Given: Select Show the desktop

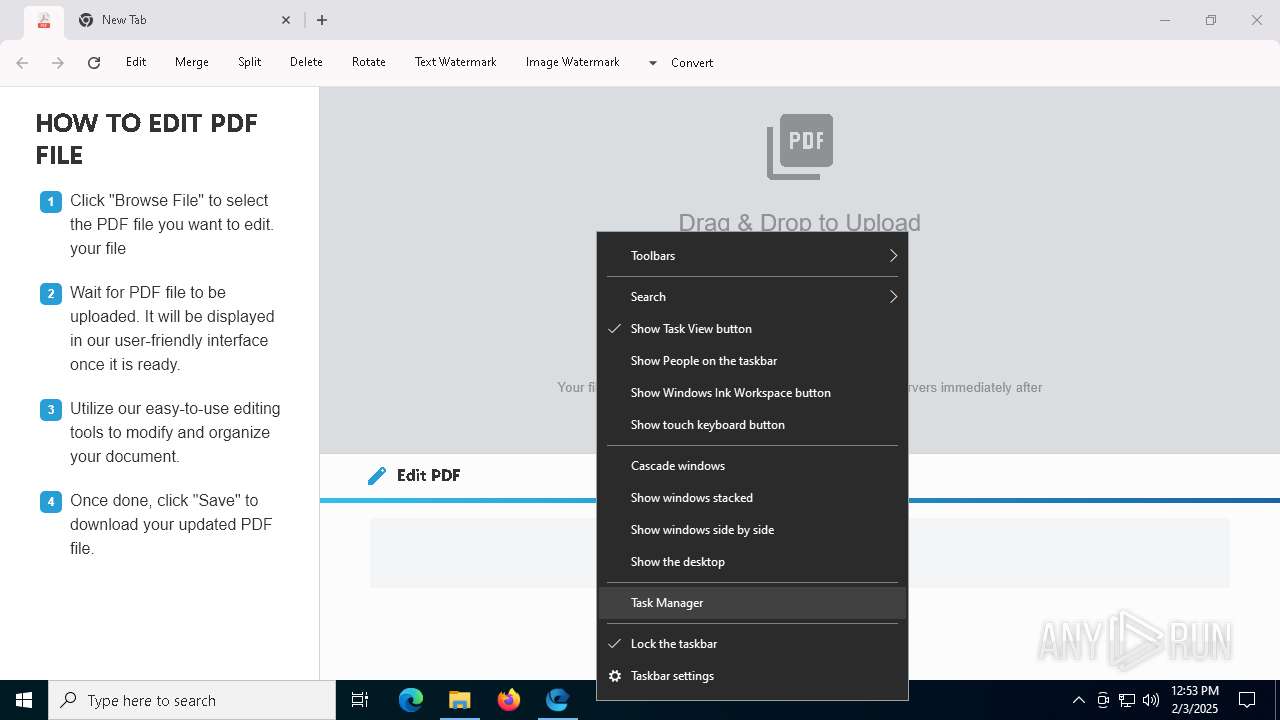Looking at the screenshot, I should tap(752, 561).
